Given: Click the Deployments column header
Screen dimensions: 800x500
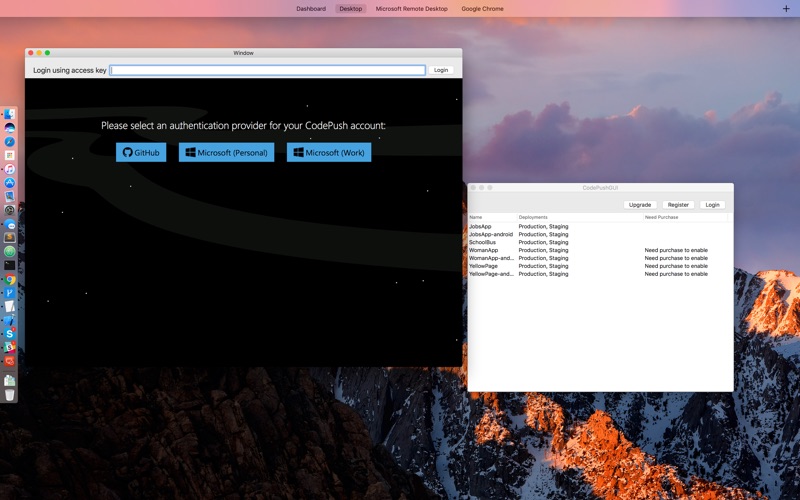Looking at the screenshot, I should click(580, 217).
